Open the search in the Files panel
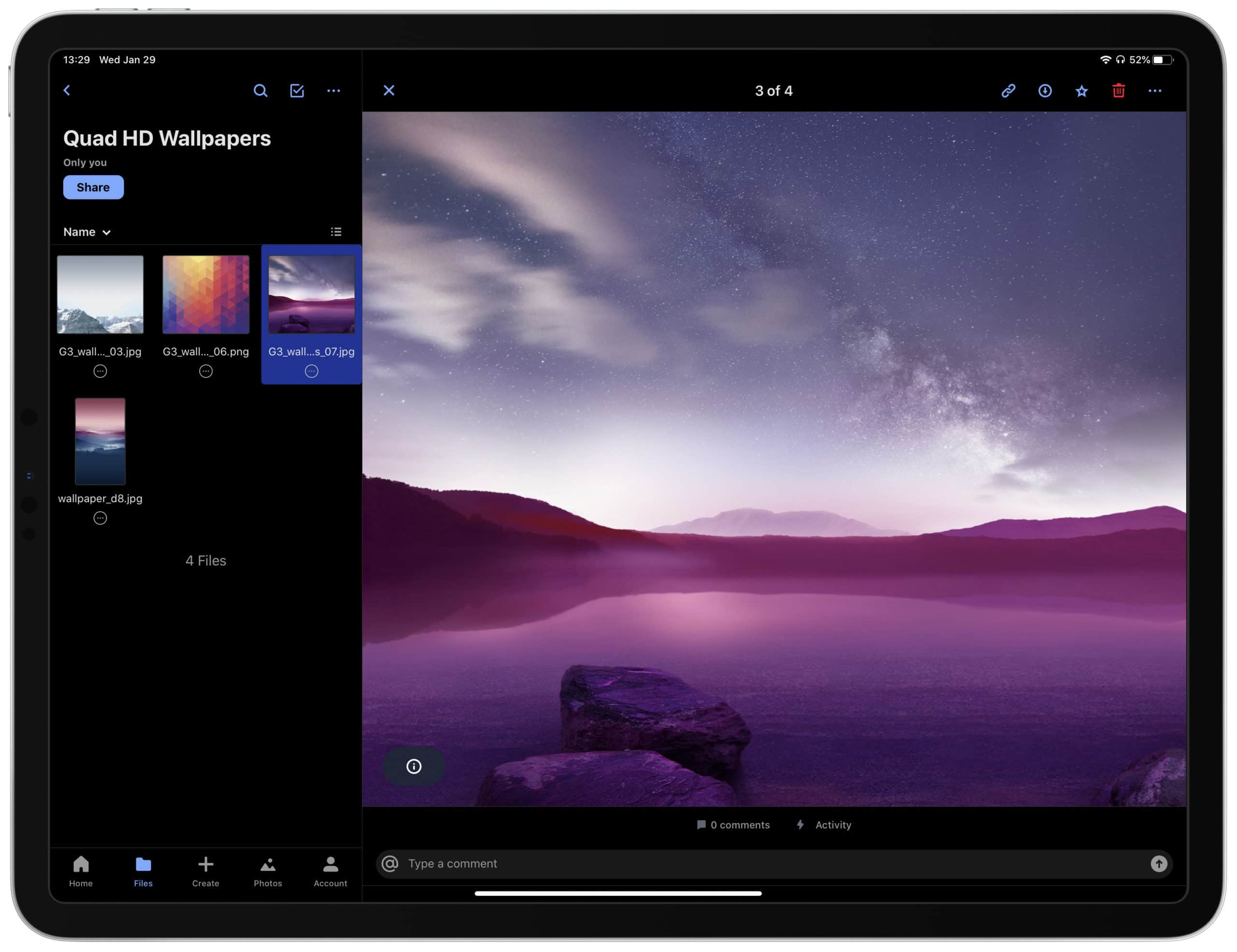1237x952 pixels. pyautogui.click(x=260, y=91)
